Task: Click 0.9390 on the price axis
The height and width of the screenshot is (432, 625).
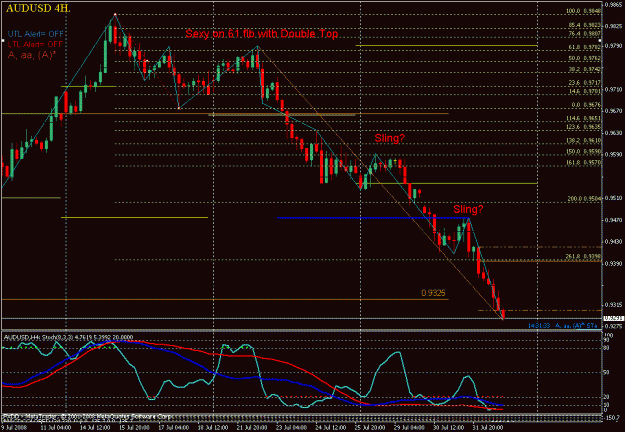Action: pos(613,263)
